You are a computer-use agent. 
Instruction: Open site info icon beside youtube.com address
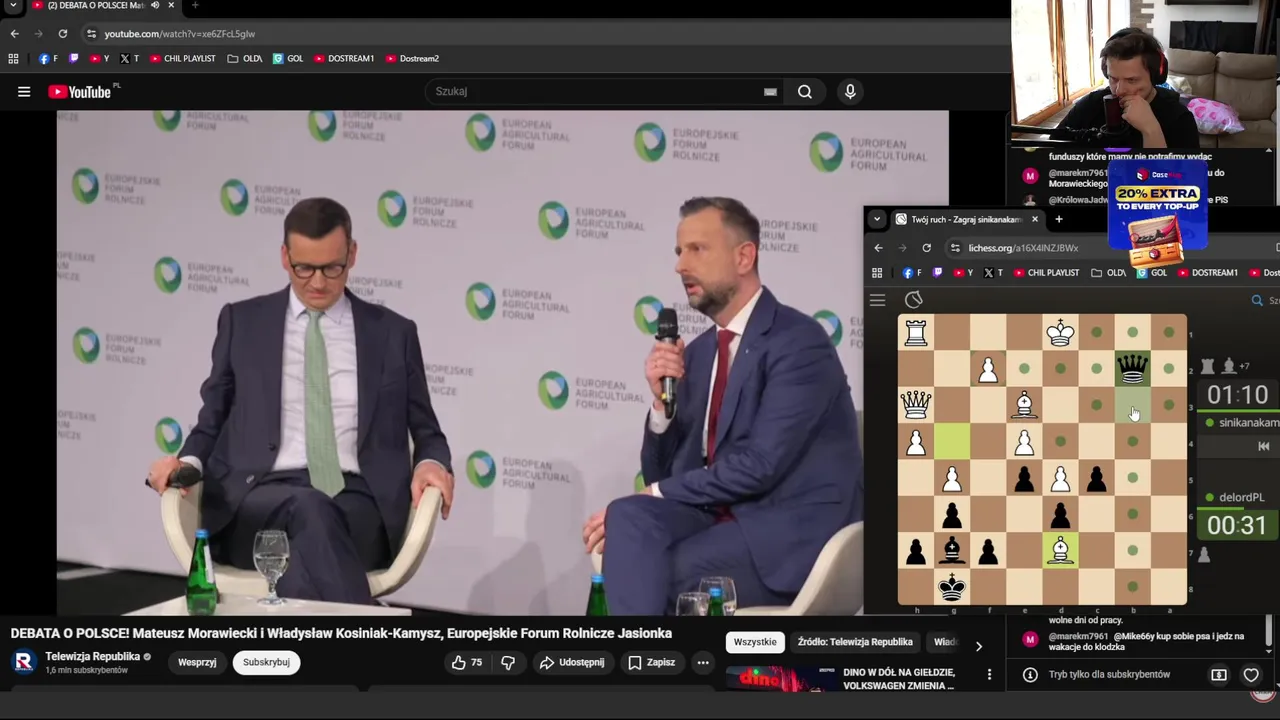(x=91, y=34)
